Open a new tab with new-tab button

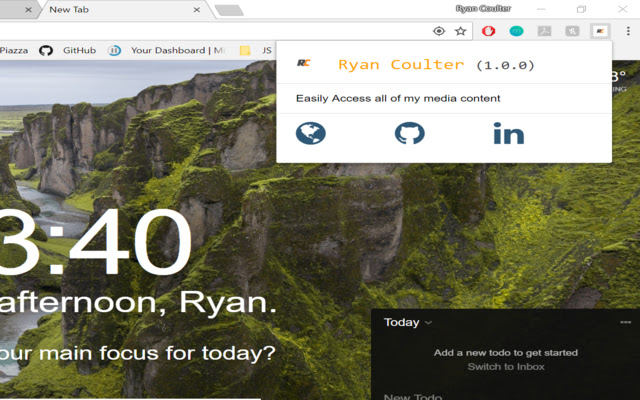coord(229,11)
